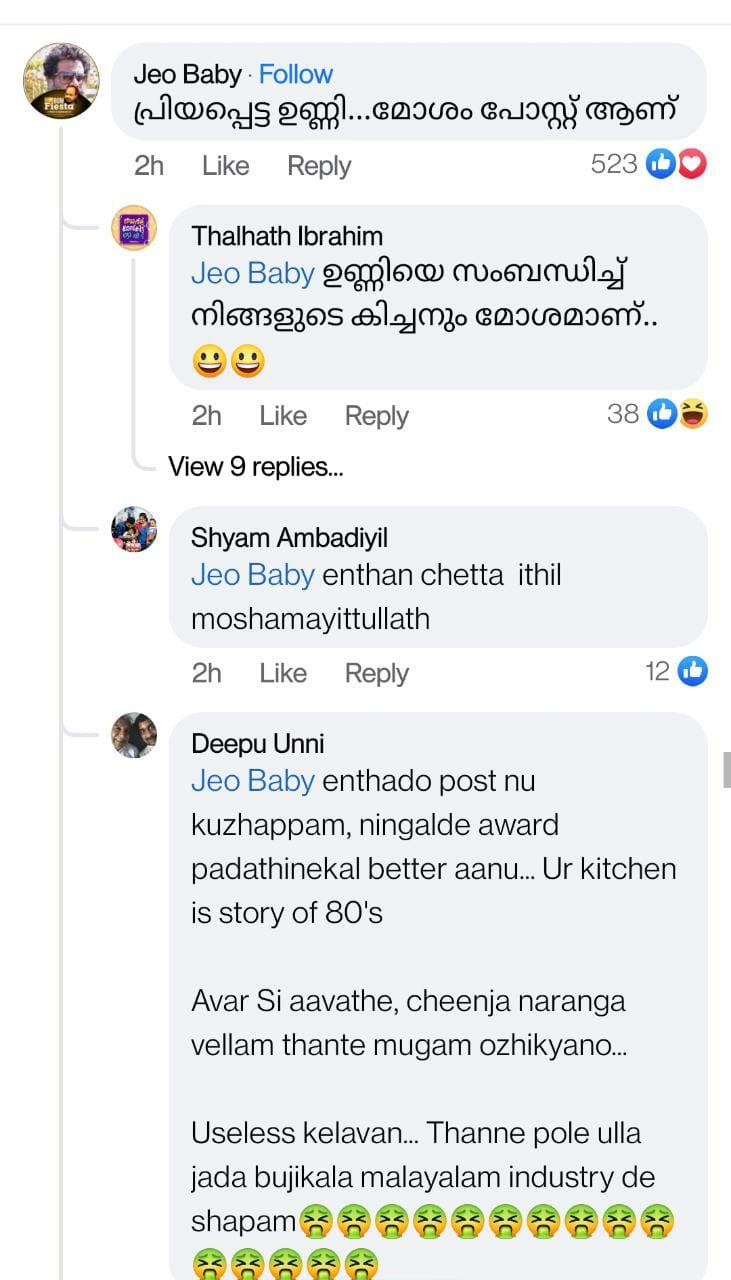Like Thalhath Ibrahim's reply
The image size is (731, 1280).
point(283,416)
